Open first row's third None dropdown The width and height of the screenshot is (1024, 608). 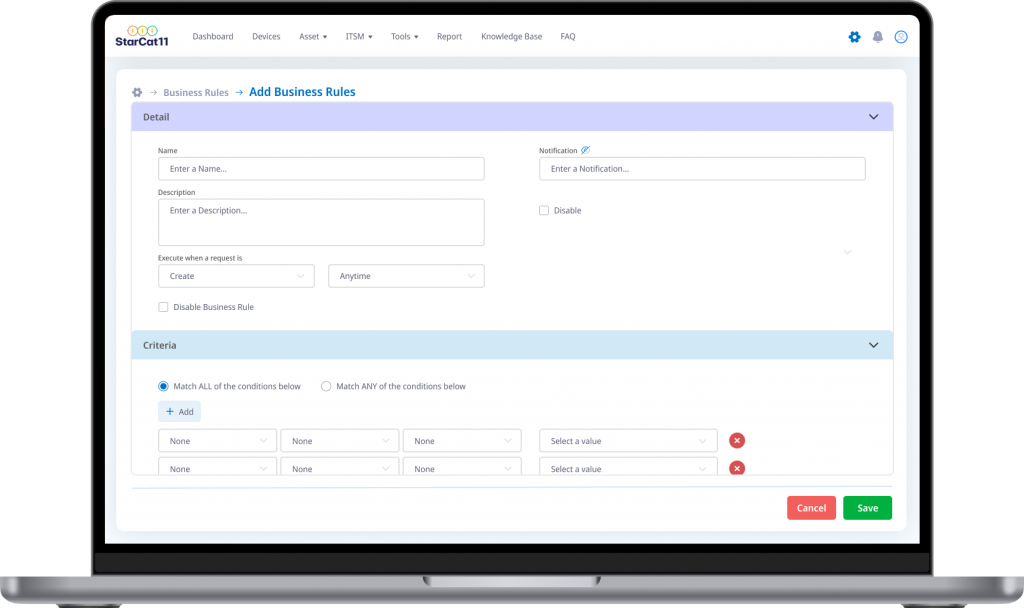(x=462, y=441)
